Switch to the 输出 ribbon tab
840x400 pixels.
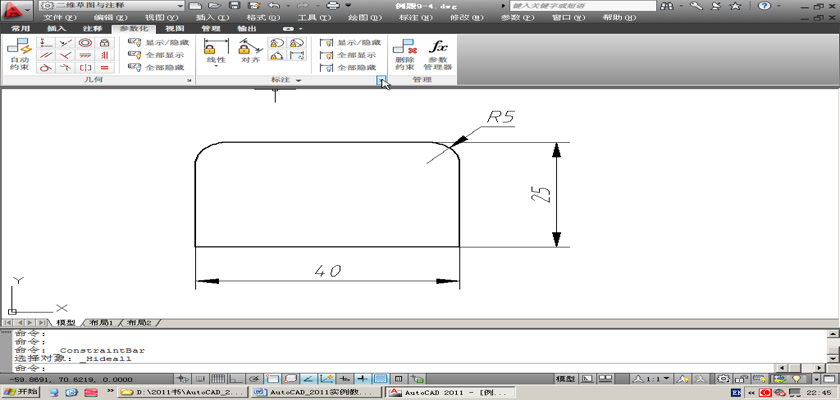[x=246, y=28]
